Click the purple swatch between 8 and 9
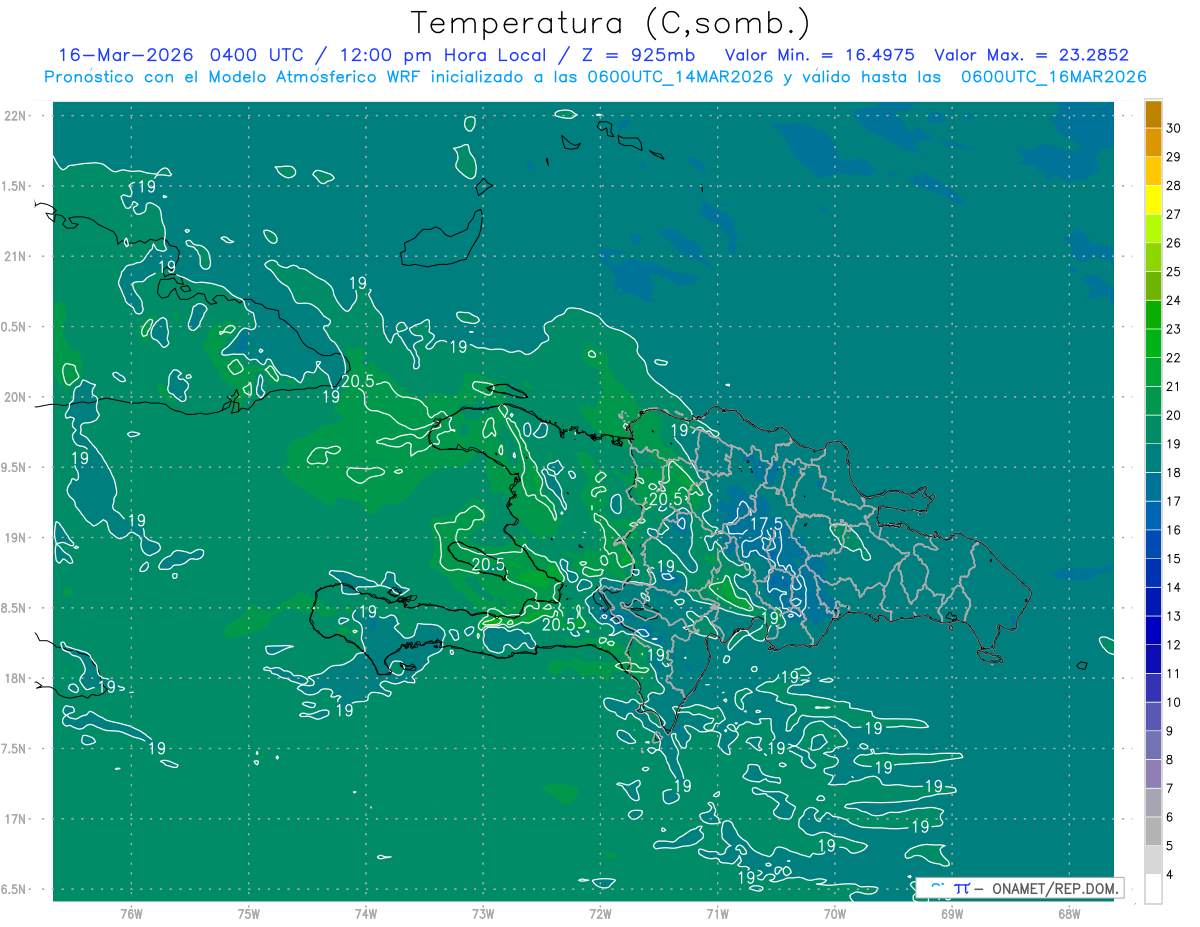Screen dimensions: 1200x927 pyautogui.click(x=1153, y=746)
